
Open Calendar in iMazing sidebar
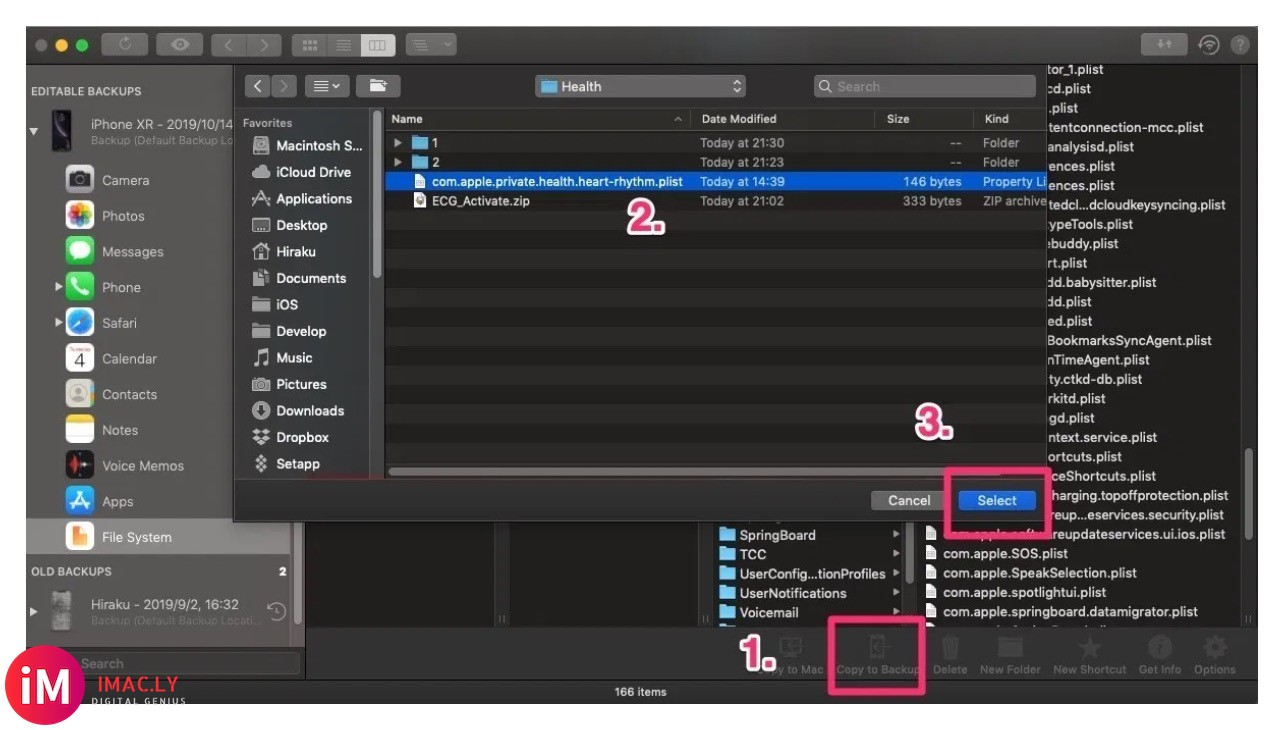click(x=129, y=359)
